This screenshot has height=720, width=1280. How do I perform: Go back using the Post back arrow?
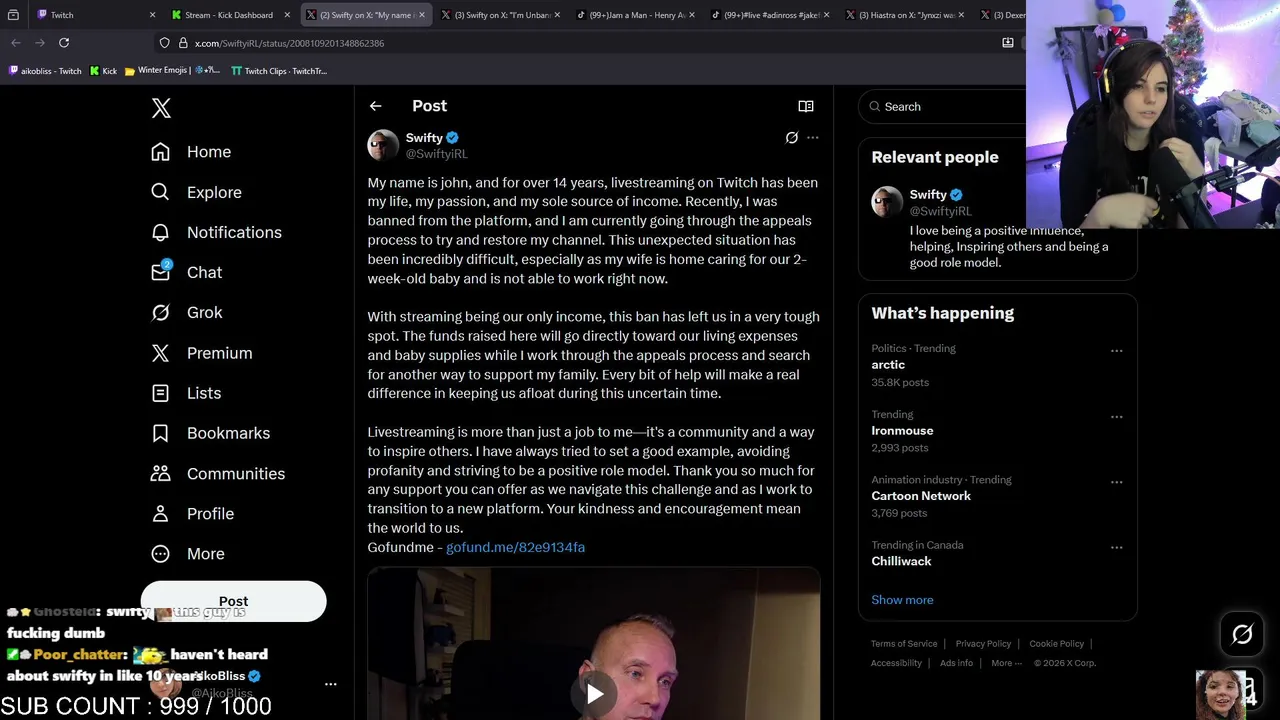pos(375,106)
